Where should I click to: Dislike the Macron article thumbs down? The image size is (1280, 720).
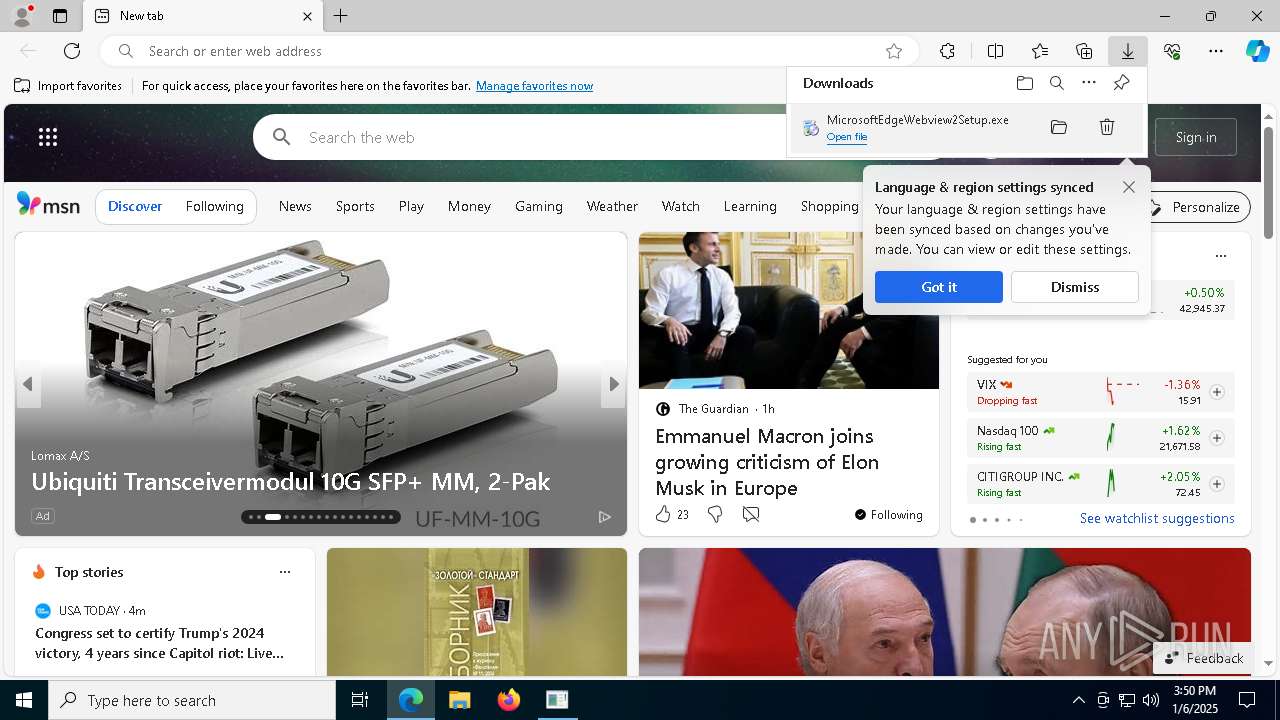715,514
